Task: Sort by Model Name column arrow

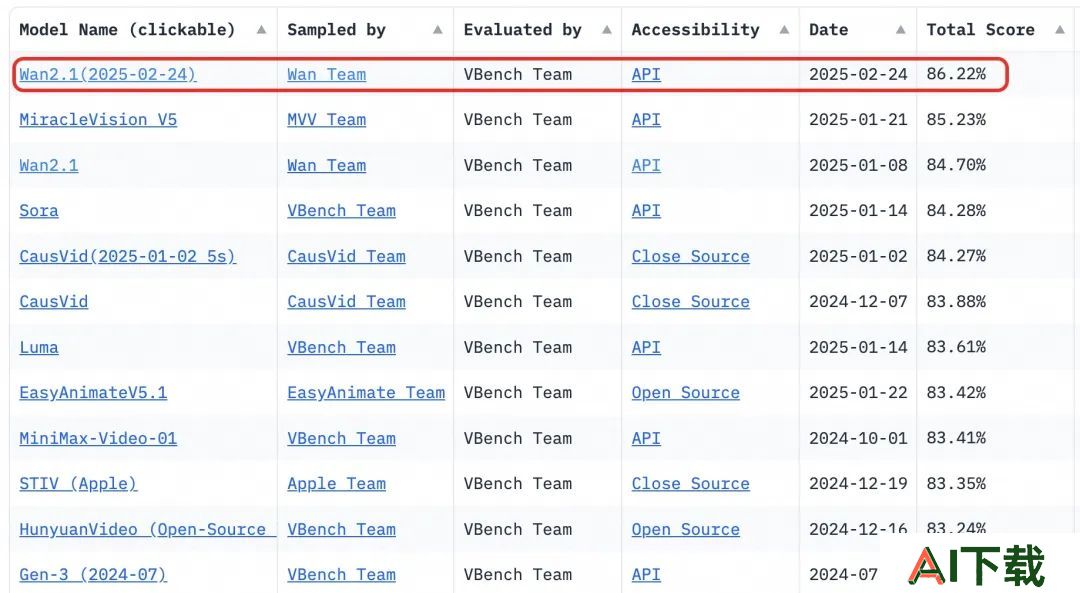Action: [x=262, y=30]
